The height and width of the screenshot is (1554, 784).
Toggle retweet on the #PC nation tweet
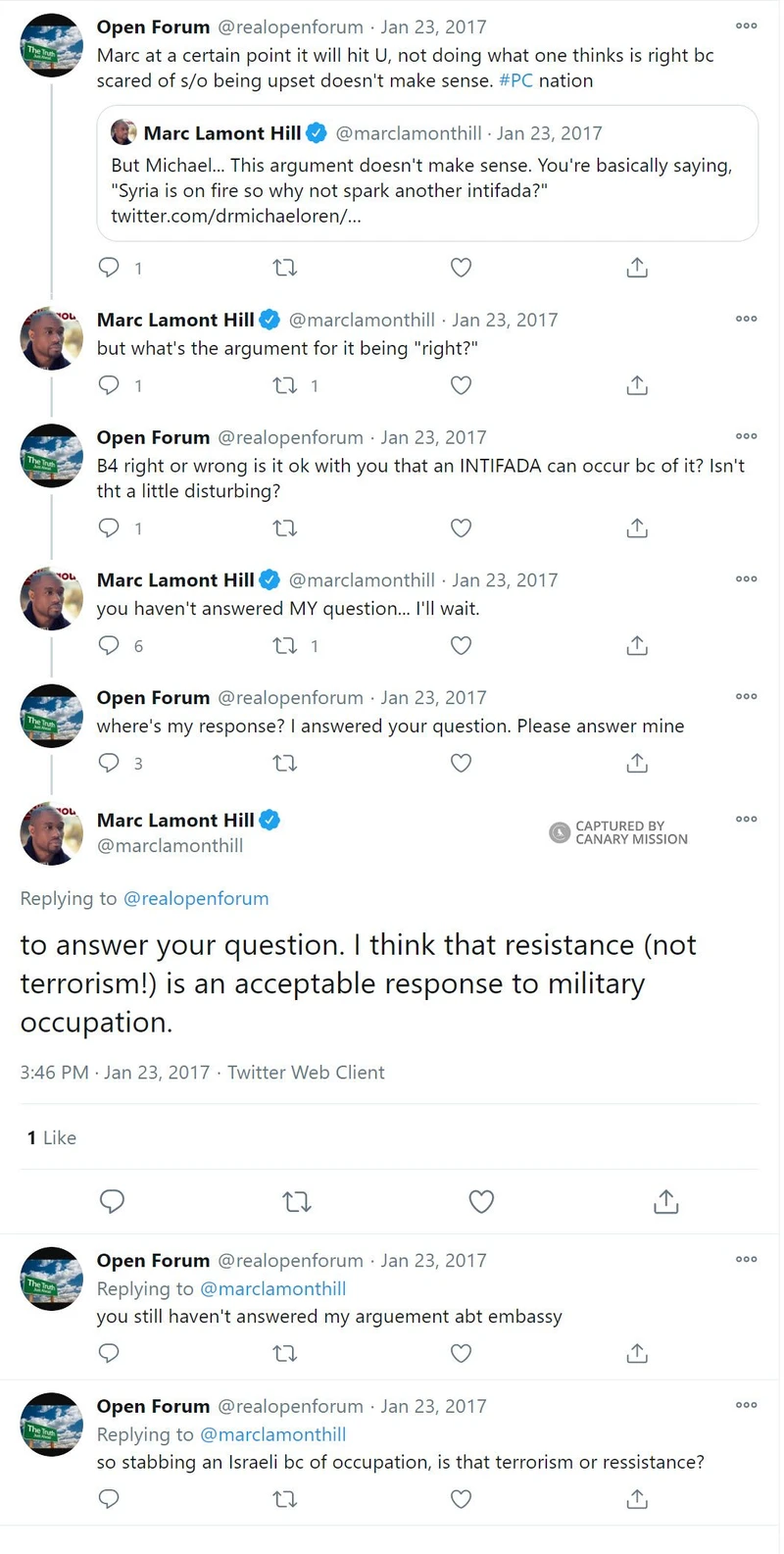coord(284,267)
